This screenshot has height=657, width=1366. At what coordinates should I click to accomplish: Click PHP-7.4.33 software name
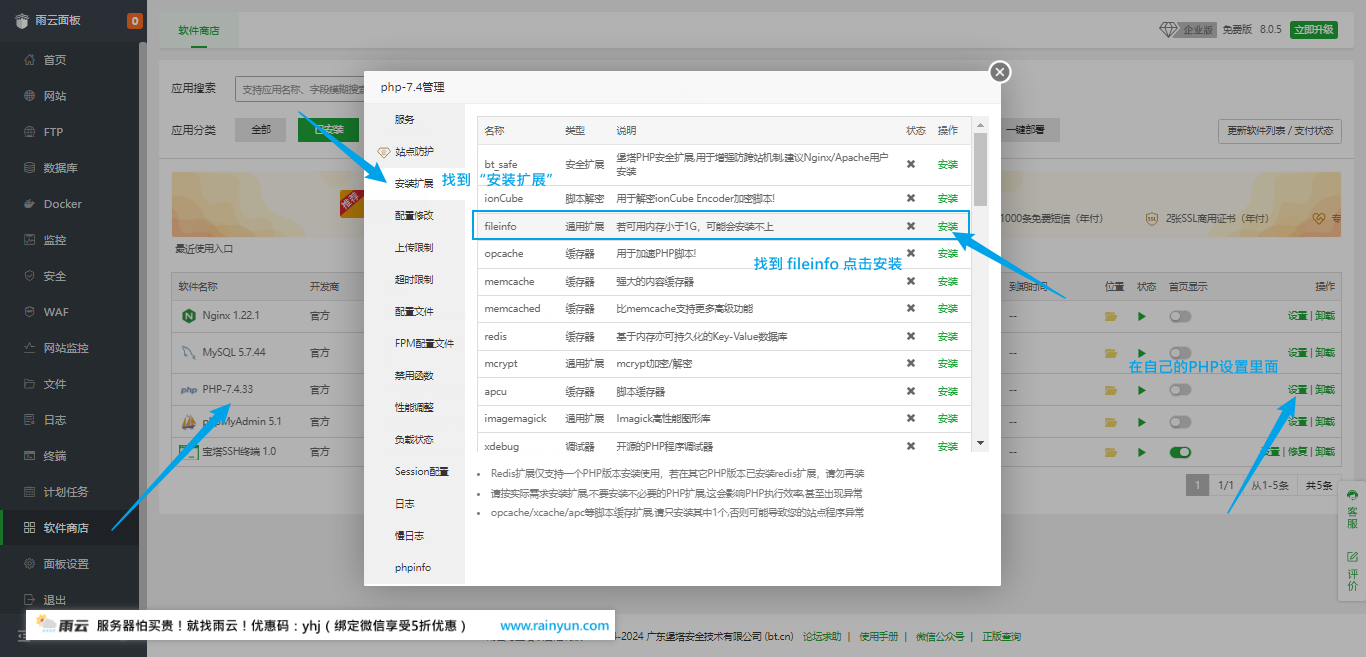click(x=227, y=389)
